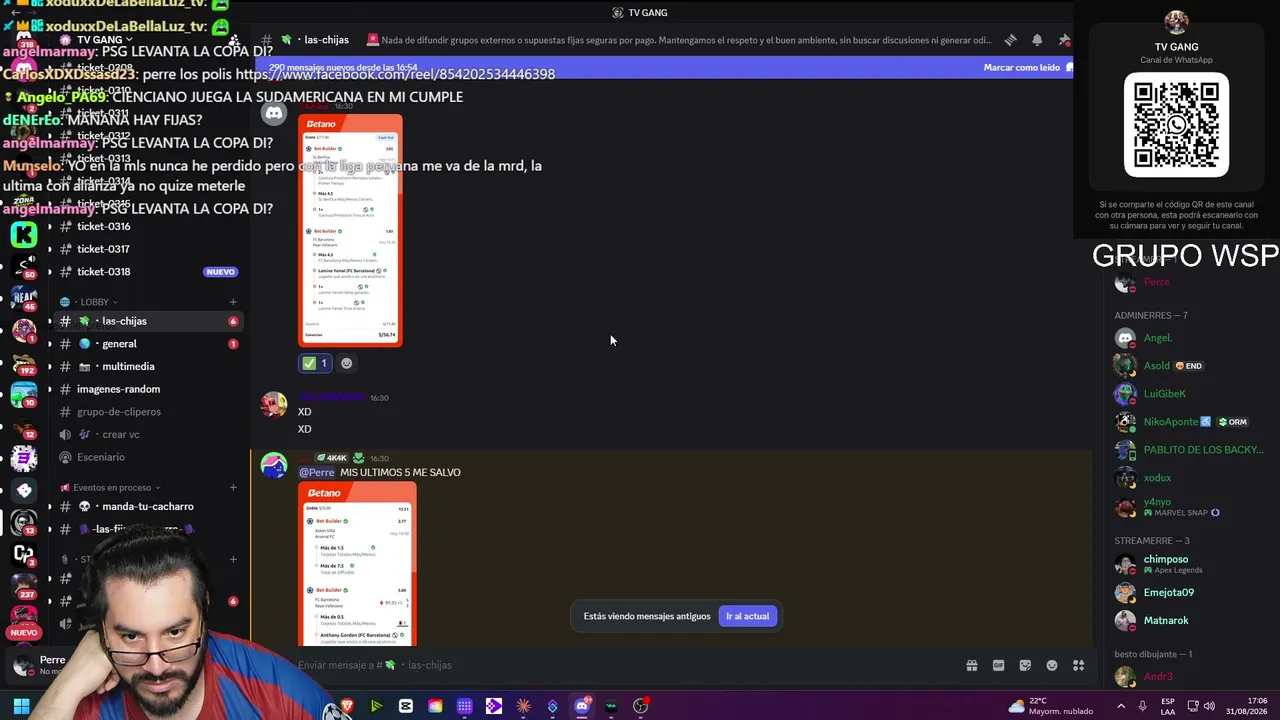This screenshot has width=1280, height=720.
Task: Open Windows Start menu
Action: click(x=21, y=706)
